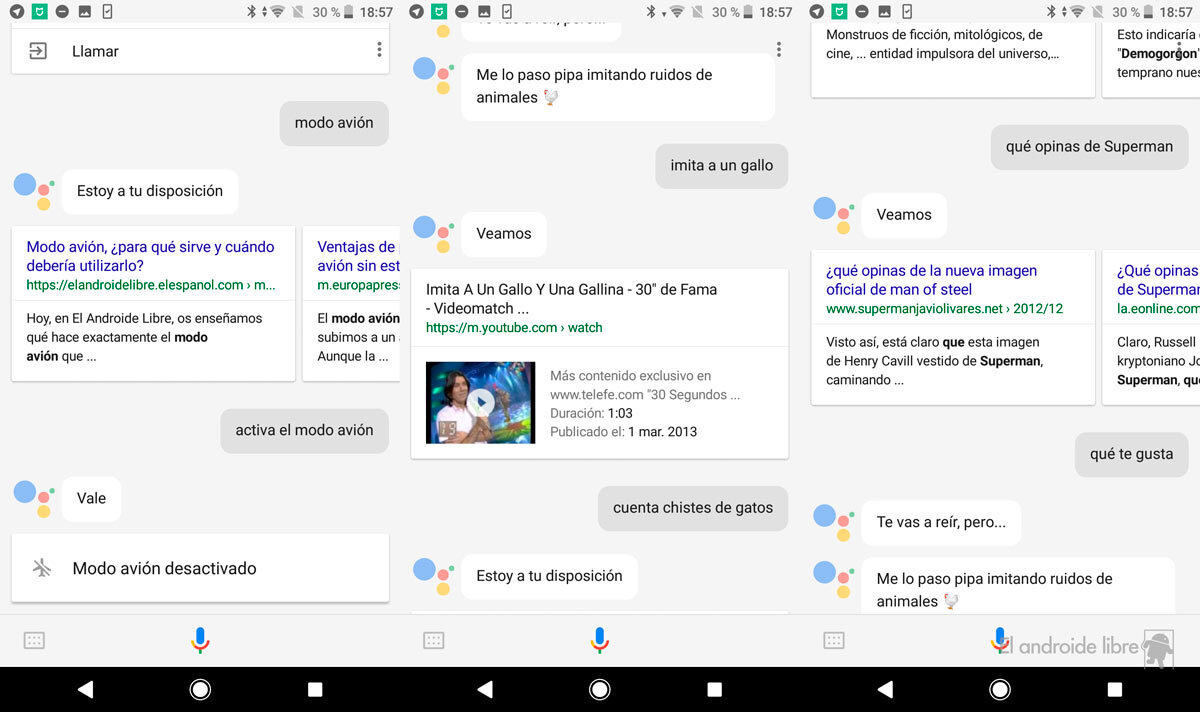Open recent apps below the modo avión chat
The height and width of the screenshot is (712, 1200).
tap(315, 689)
